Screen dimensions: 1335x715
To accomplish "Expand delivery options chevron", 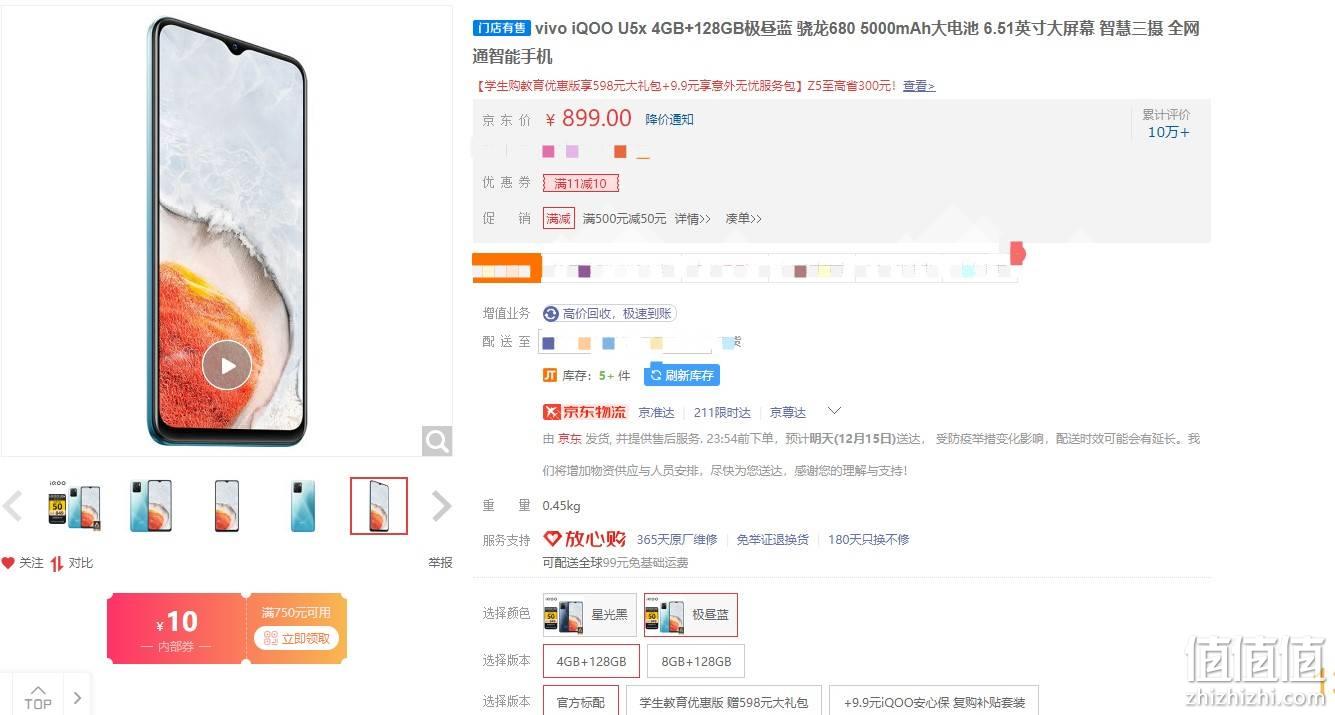I will (834, 411).
